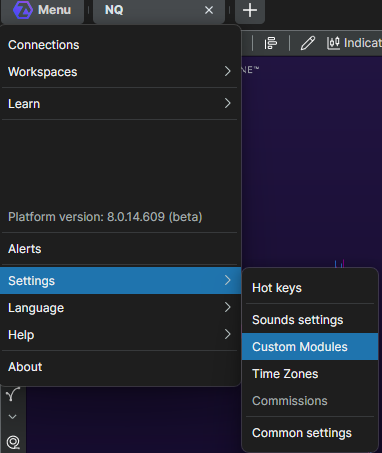Select the pitchfork drawing tool icon

pyautogui.click(x=13, y=394)
